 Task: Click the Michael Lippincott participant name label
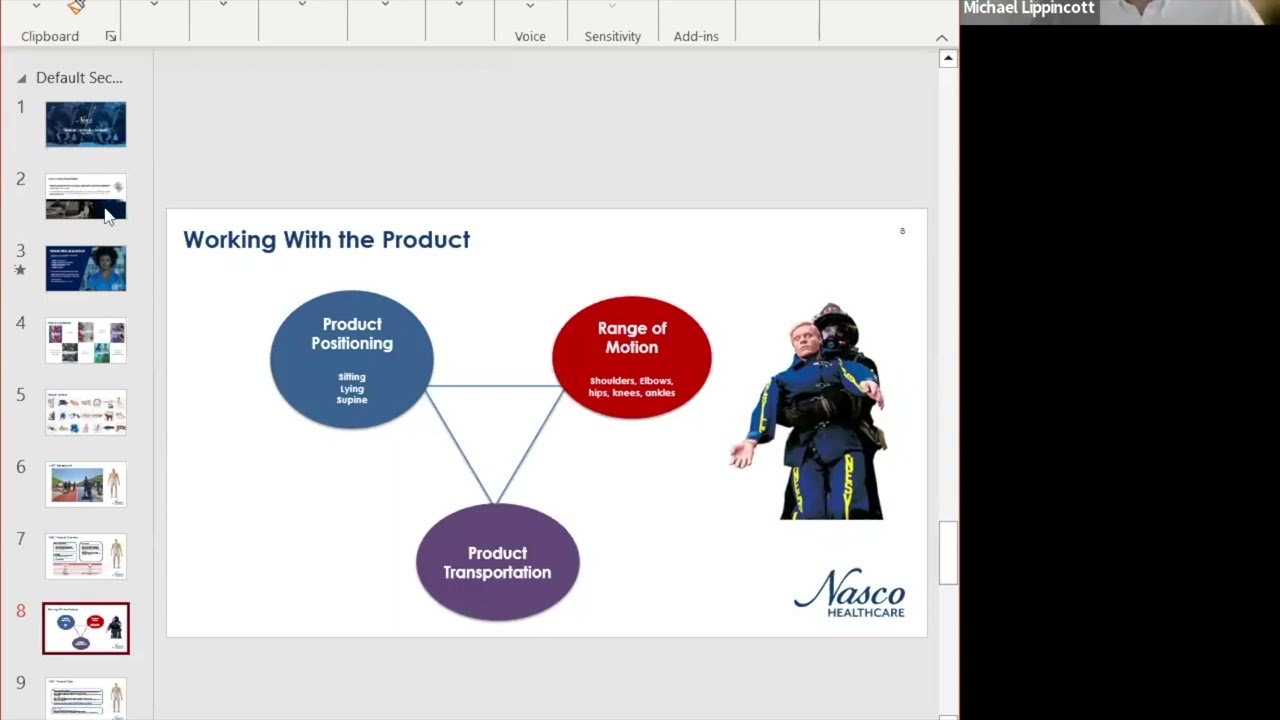coord(1028,8)
